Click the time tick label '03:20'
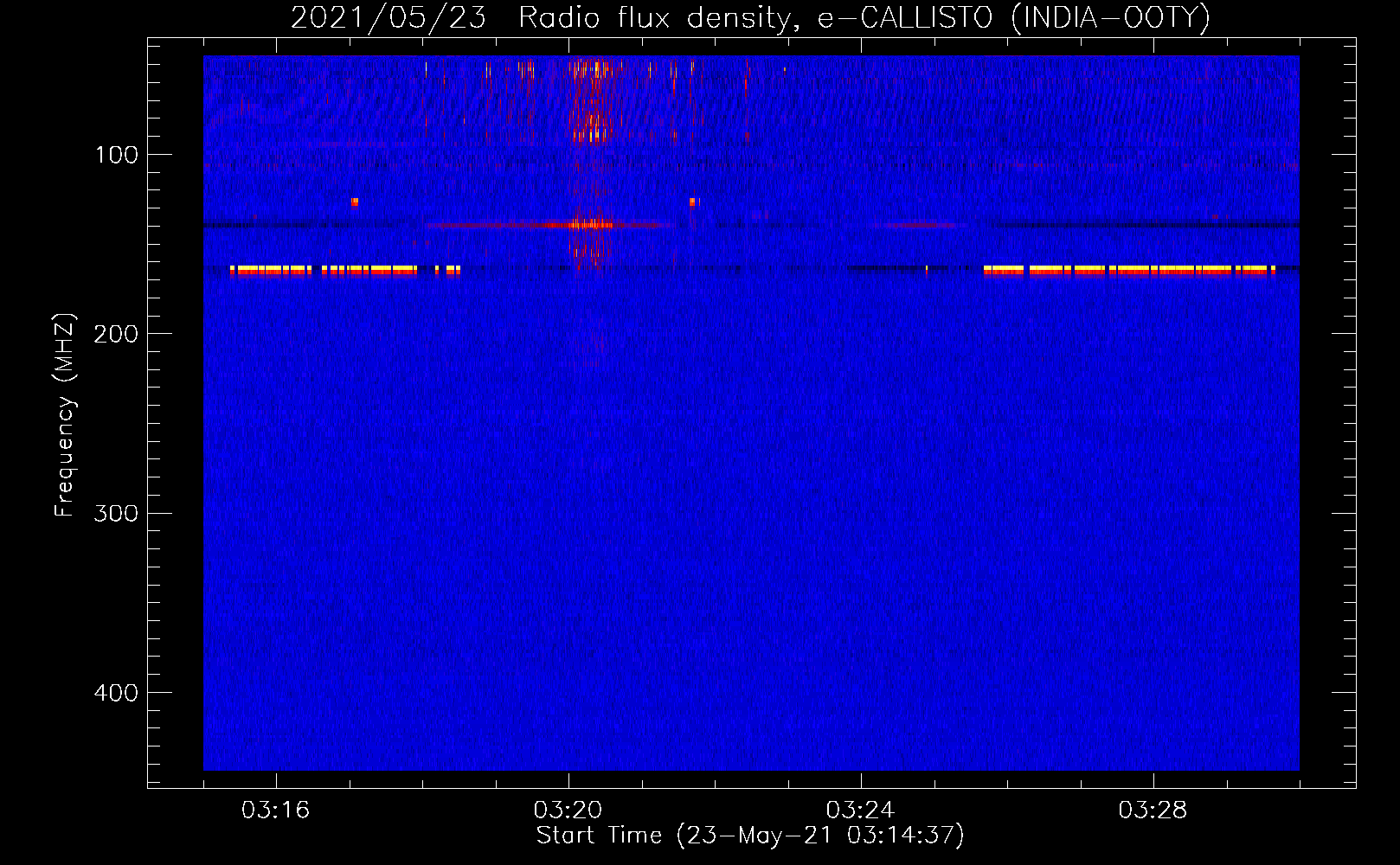Image resolution: width=1400 pixels, height=865 pixels. pos(568,811)
